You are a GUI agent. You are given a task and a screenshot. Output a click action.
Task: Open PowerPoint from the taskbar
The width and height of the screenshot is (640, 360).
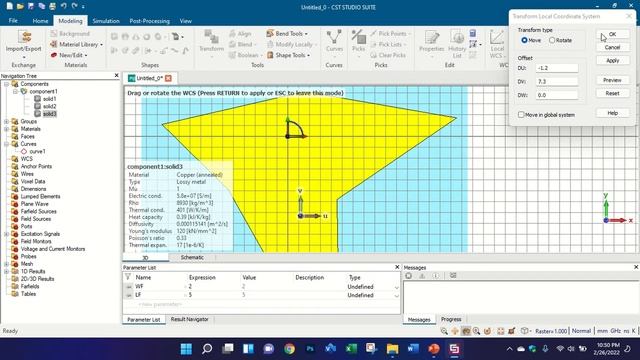point(433,349)
